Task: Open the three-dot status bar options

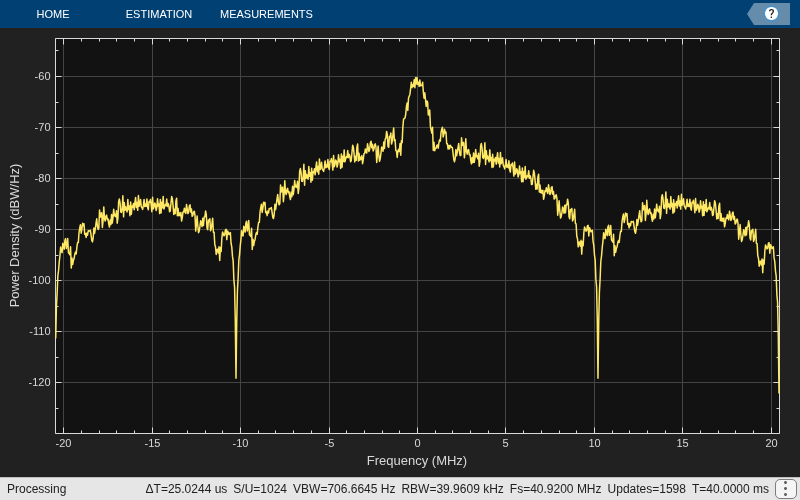Action: (786, 489)
